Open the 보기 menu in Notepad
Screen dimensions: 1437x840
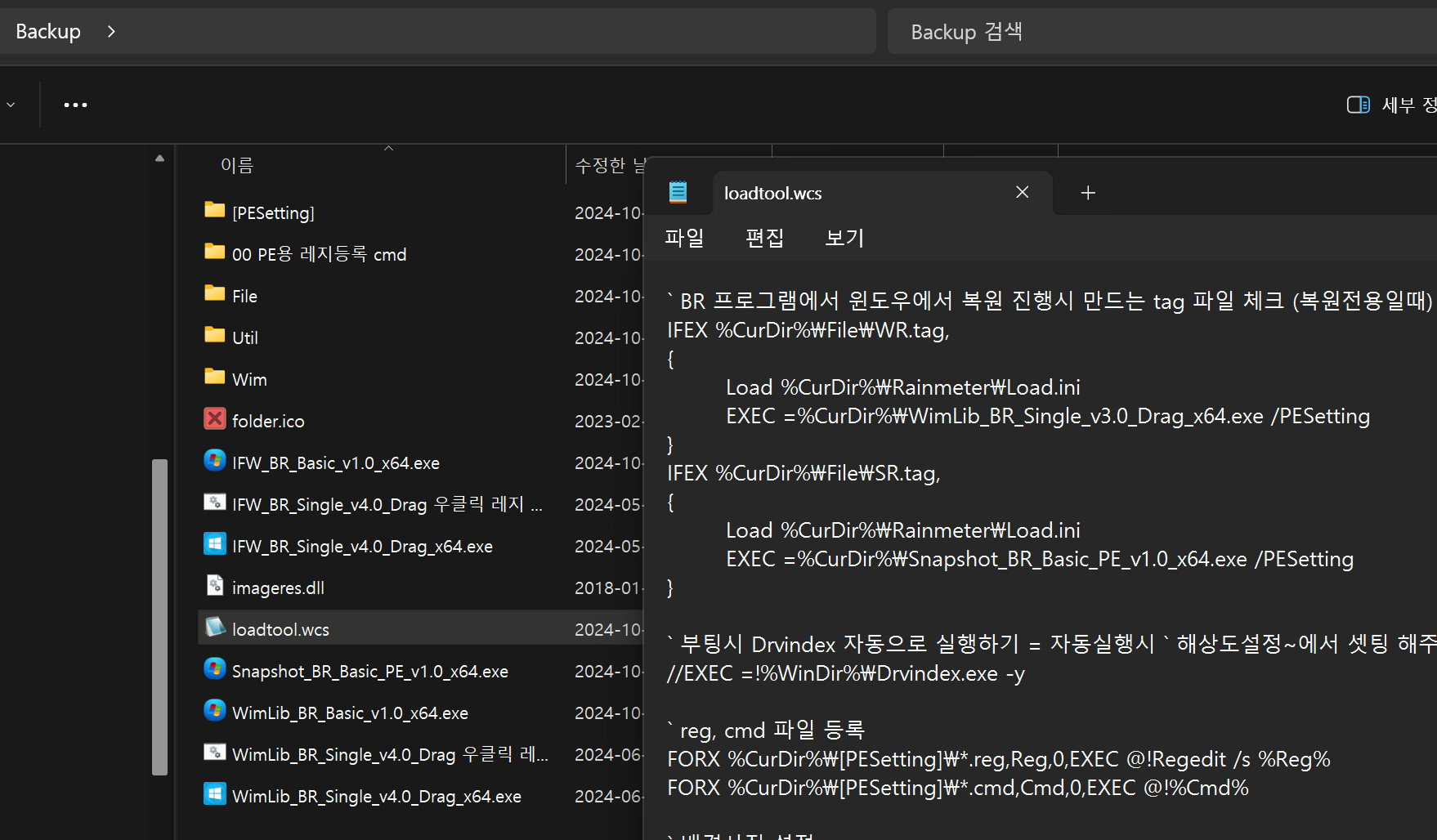[x=844, y=238]
